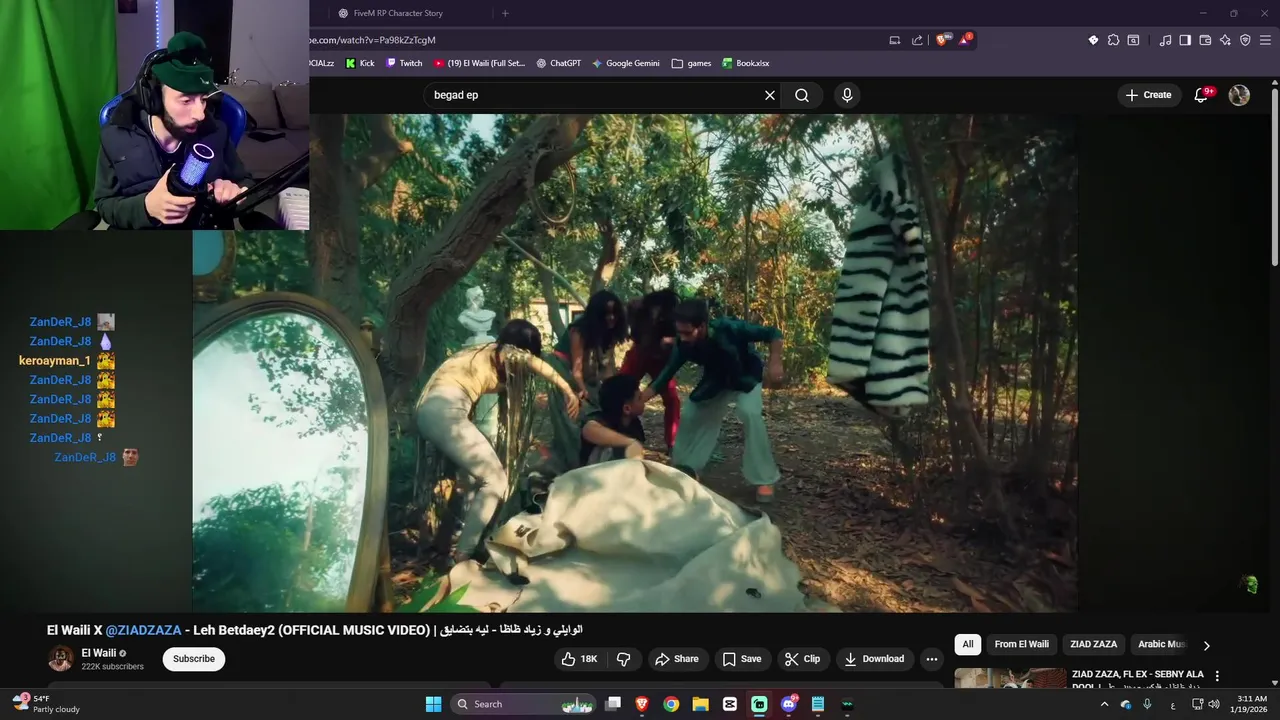
Task: Click the Create button on YouTube
Action: pos(1148,95)
